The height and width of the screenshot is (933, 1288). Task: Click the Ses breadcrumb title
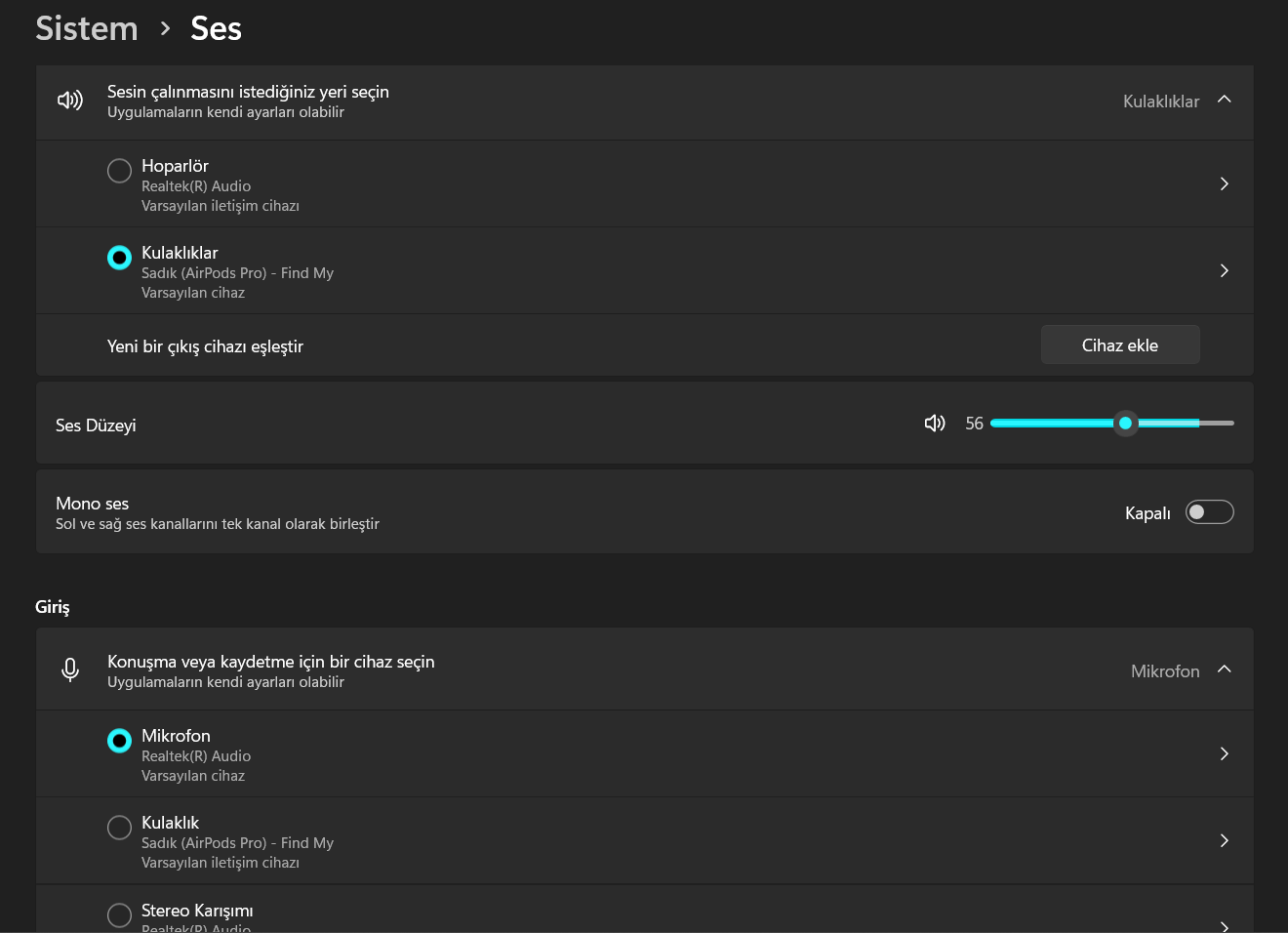point(216,28)
